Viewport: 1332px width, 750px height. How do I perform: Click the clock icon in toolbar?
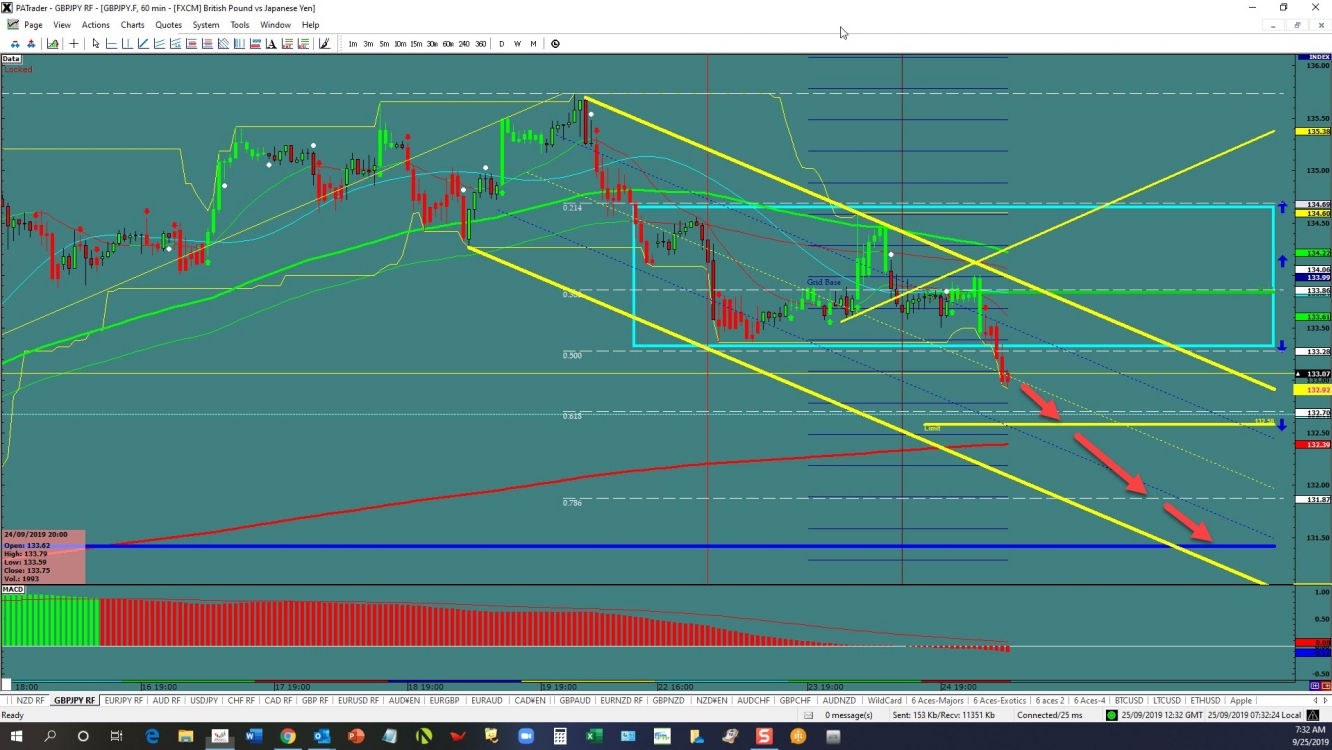(x=555, y=44)
